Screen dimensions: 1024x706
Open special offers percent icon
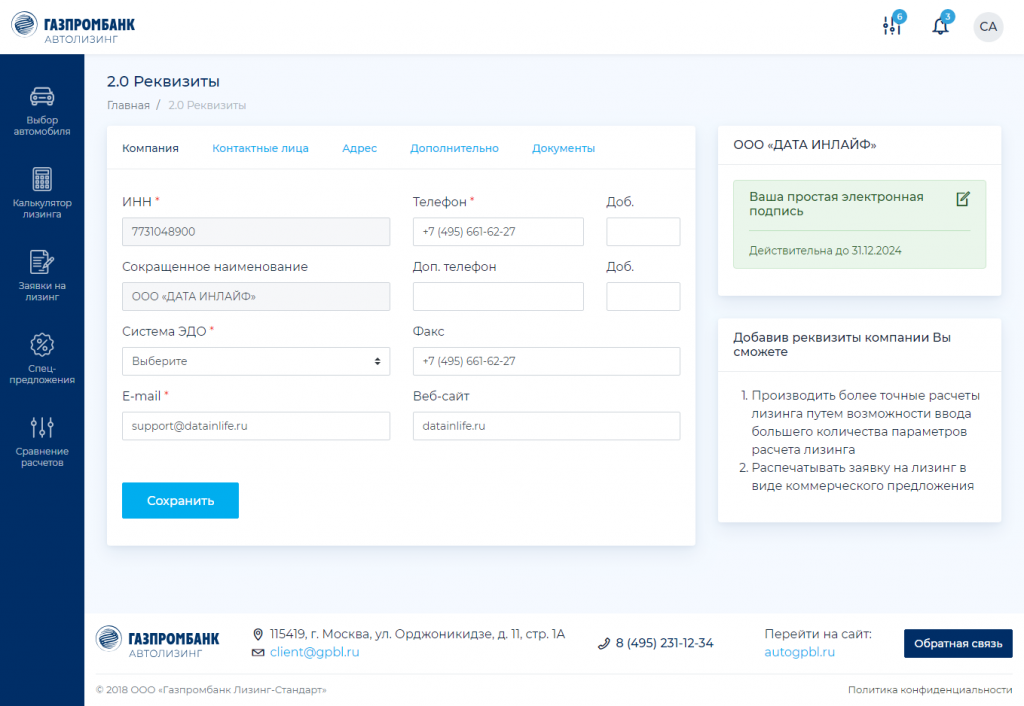(x=42, y=345)
